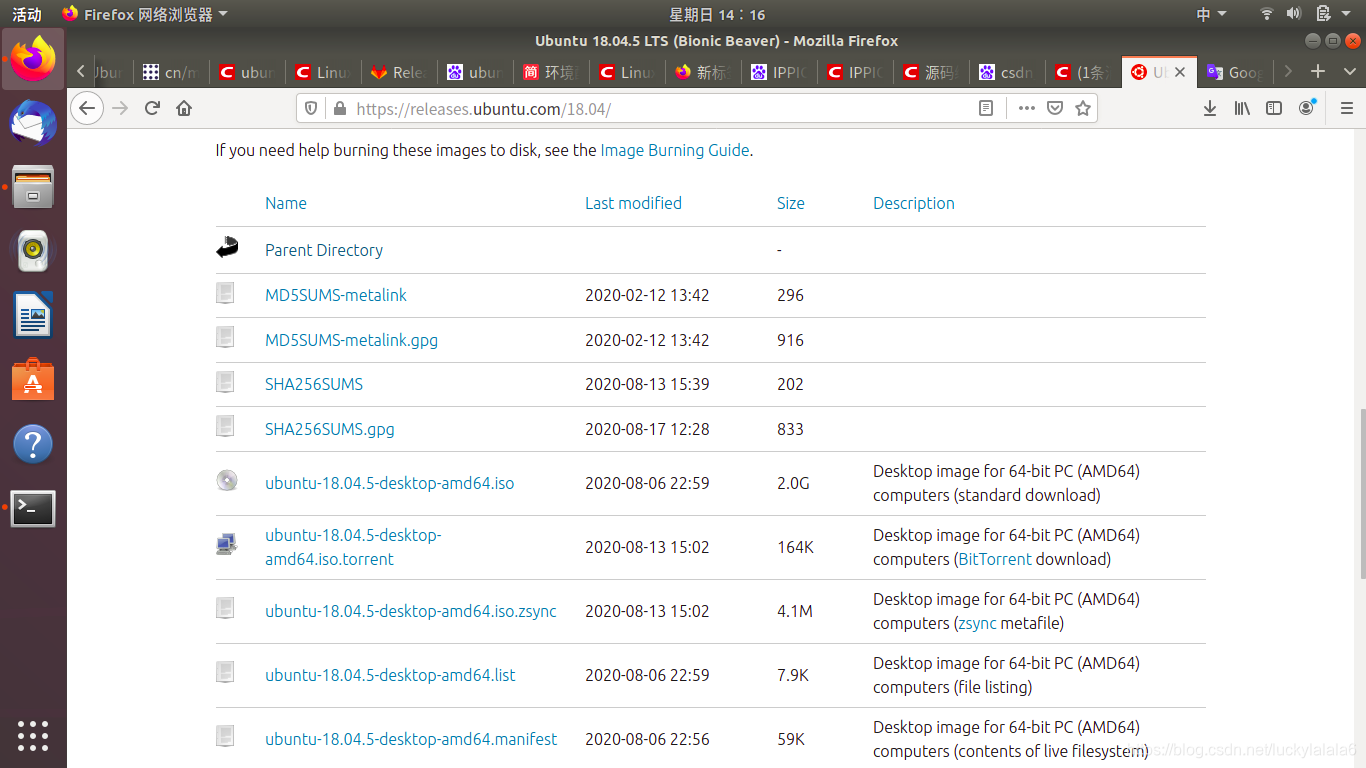
Task: Save page to Pocket icon
Action: (x=1055, y=107)
